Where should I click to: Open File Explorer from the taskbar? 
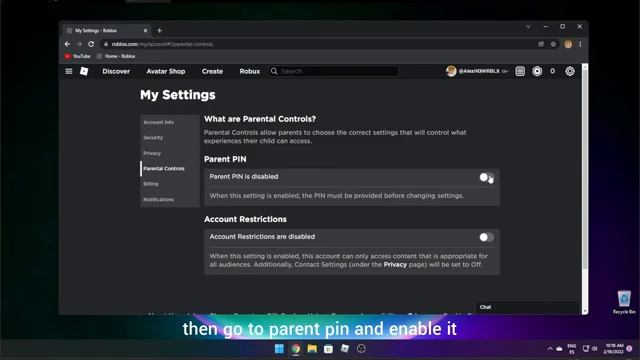[312, 349]
